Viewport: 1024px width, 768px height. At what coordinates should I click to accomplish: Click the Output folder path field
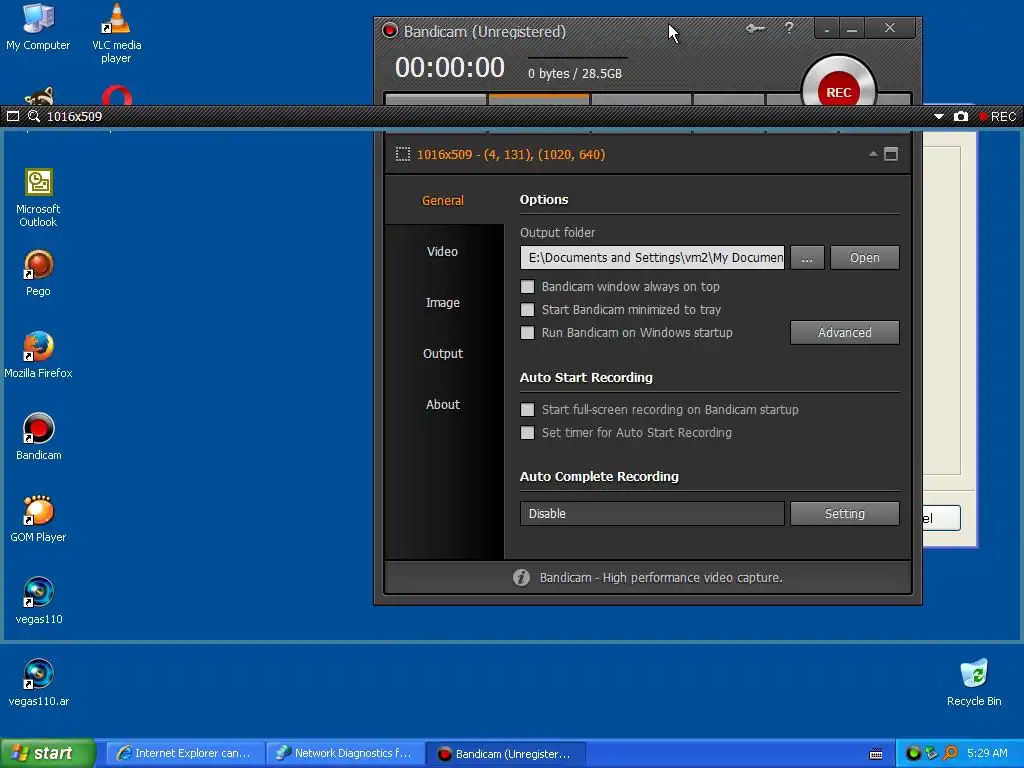coord(652,257)
